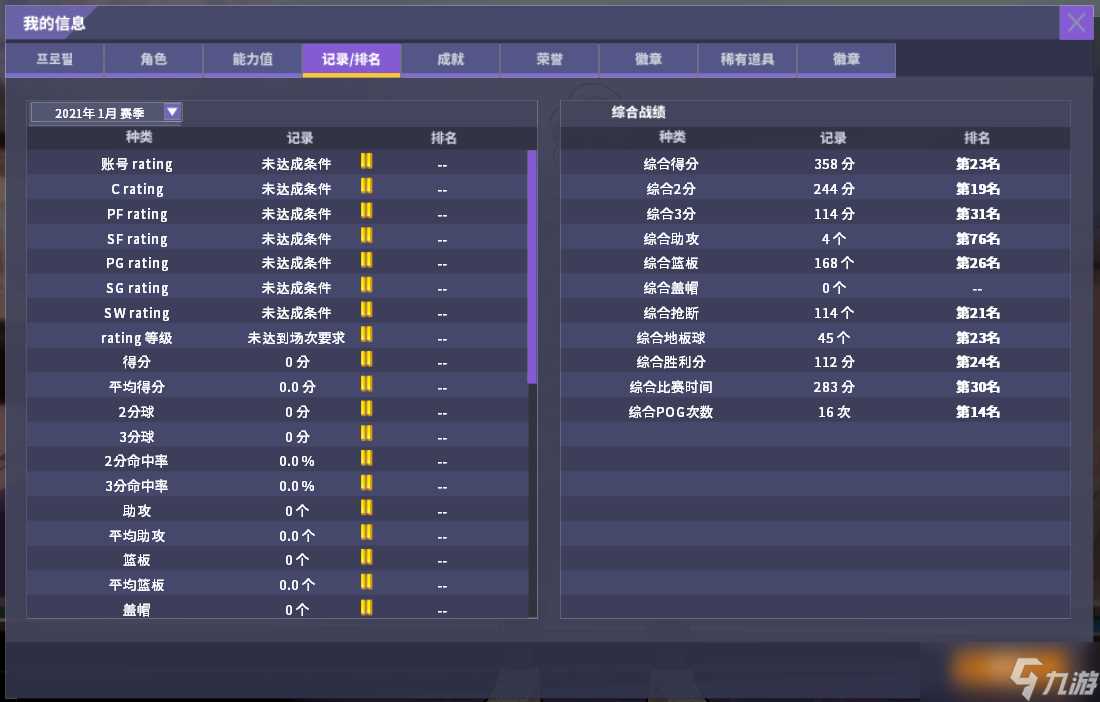This screenshot has width=1100, height=702.
Task: Click the gold icon in 平均得分 row
Action: (x=366, y=385)
